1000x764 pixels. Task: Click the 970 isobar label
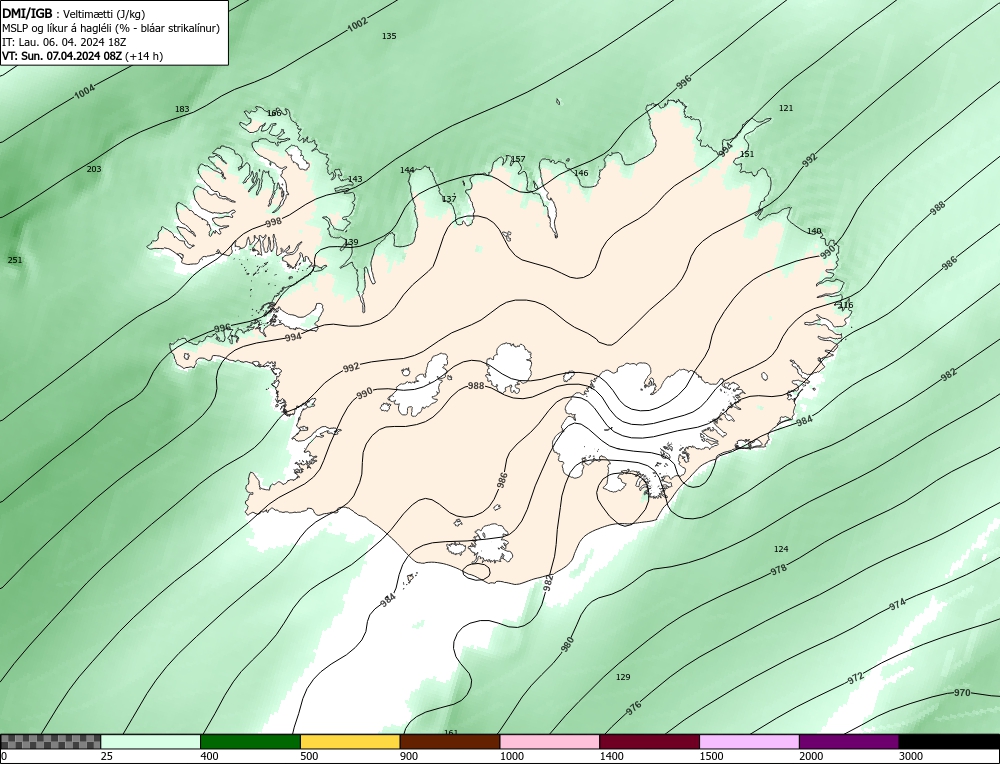(962, 693)
